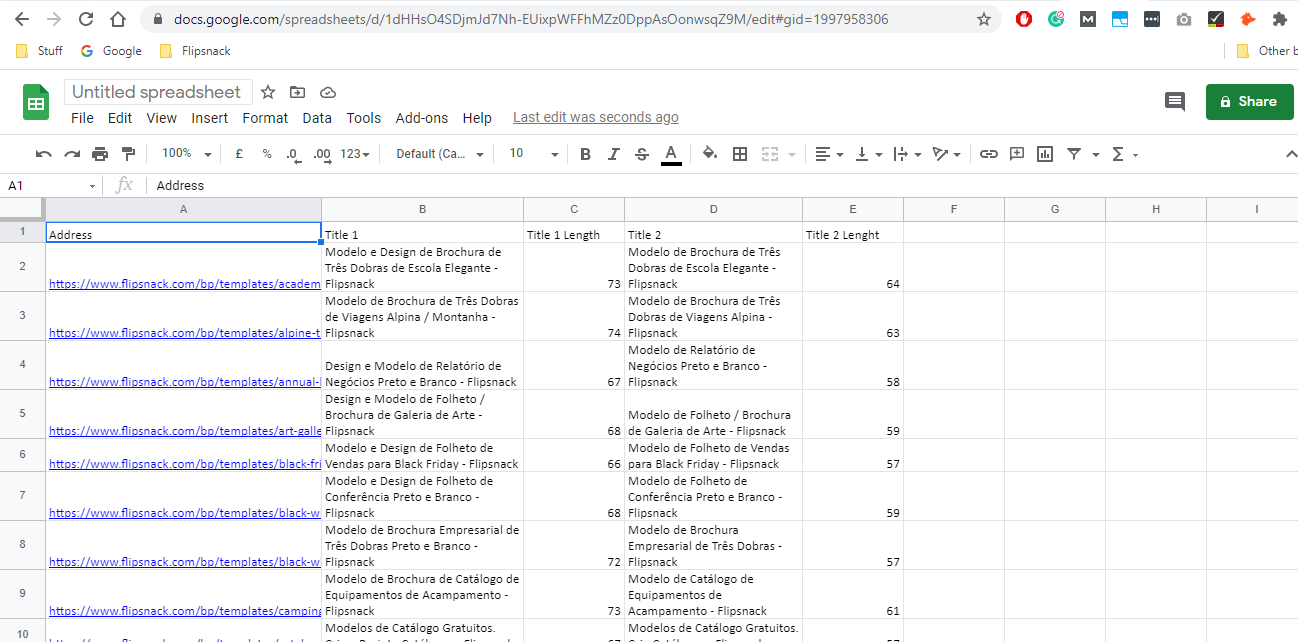Screen dimensions: 1298x642
Task: Toggle bold formatting
Action: point(585,154)
